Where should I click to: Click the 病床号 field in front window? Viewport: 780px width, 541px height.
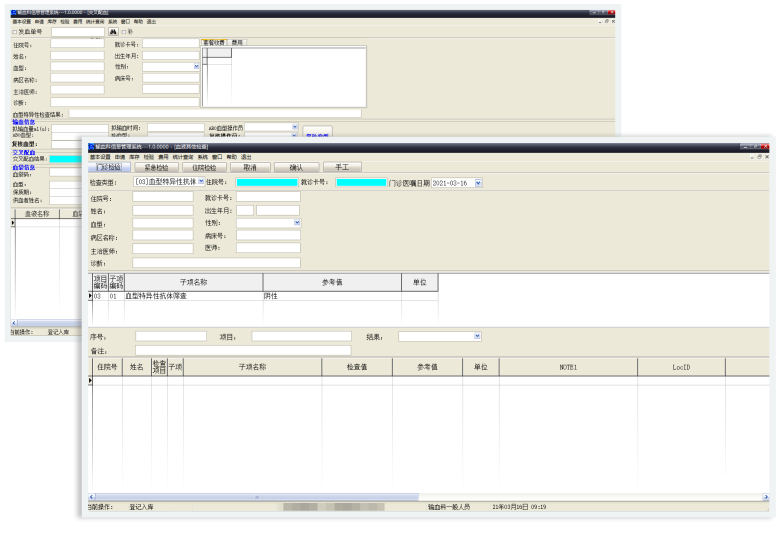coord(268,235)
